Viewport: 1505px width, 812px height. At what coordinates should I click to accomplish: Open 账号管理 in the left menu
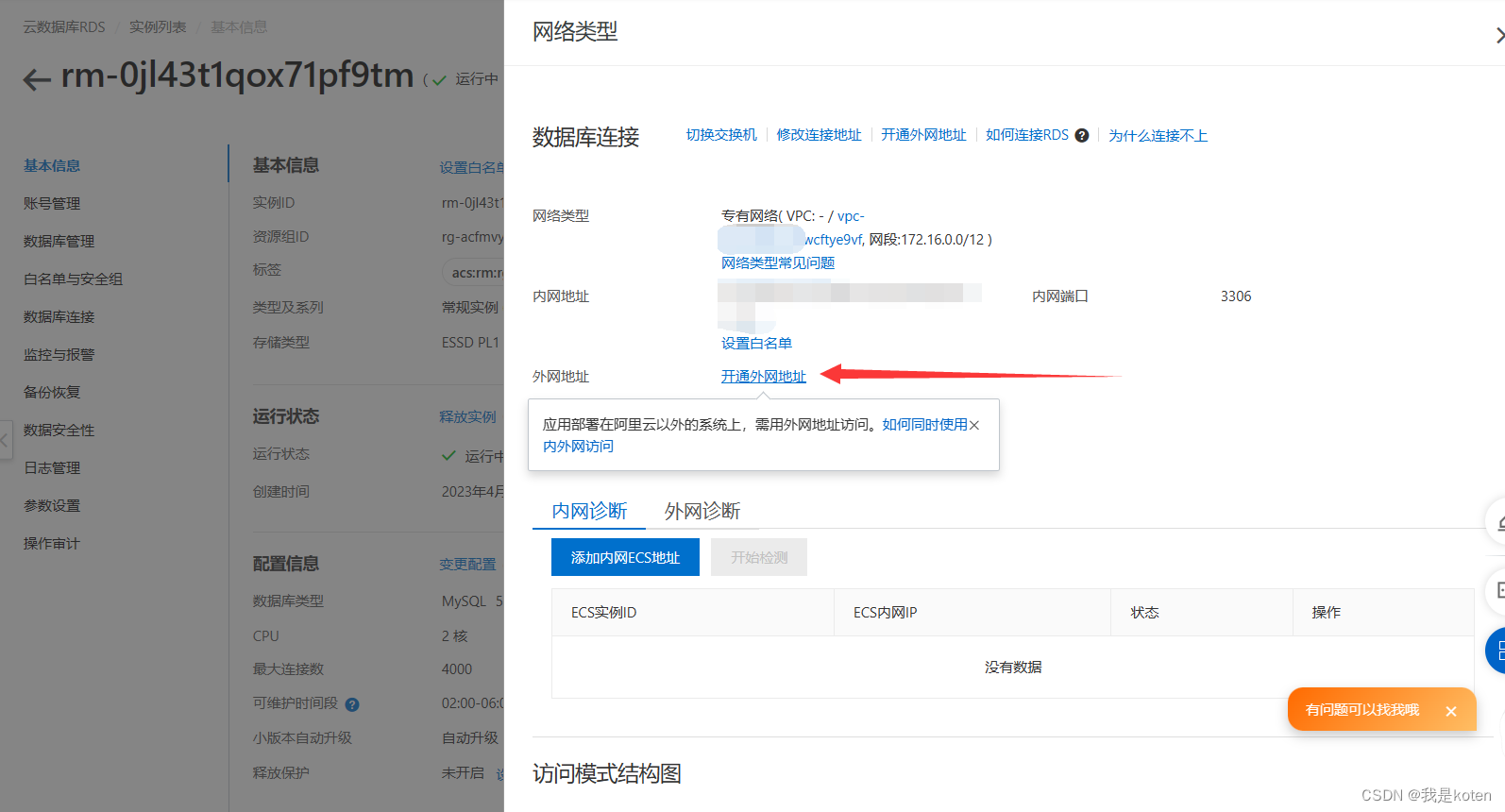52,203
